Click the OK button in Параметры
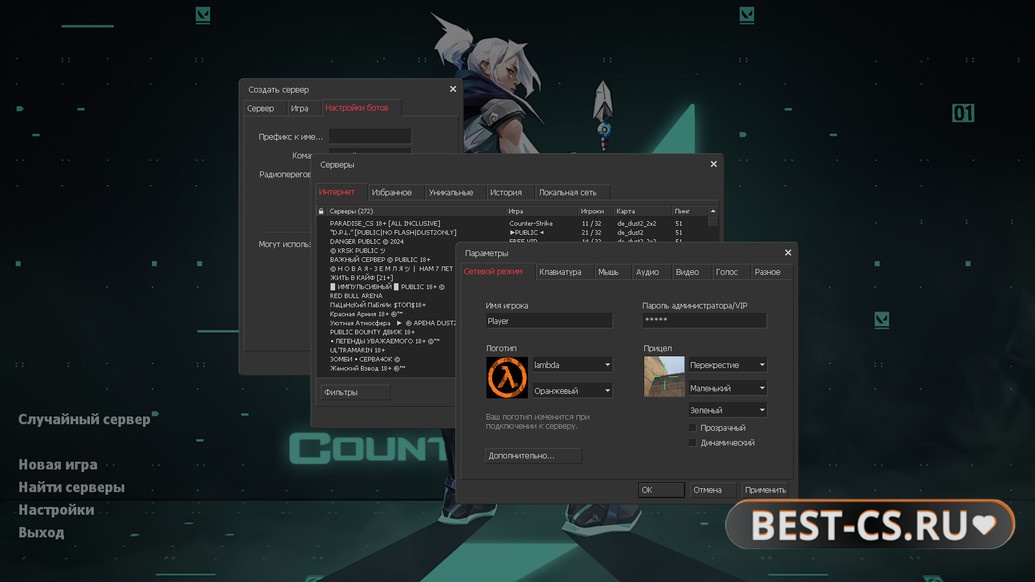1035x582 pixels. pyautogui.click(x=661, y=490)
